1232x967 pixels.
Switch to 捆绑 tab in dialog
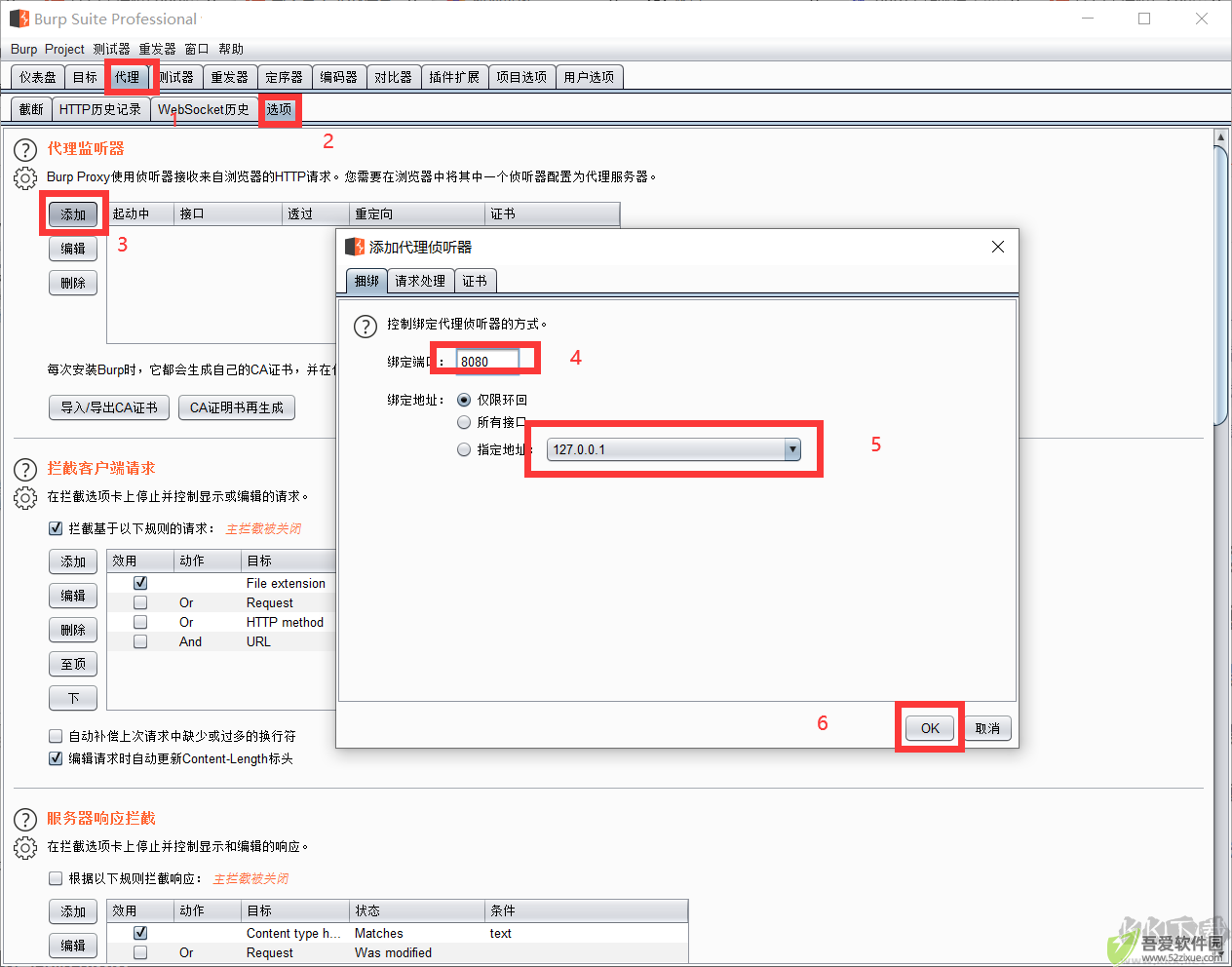pos(366,281)
